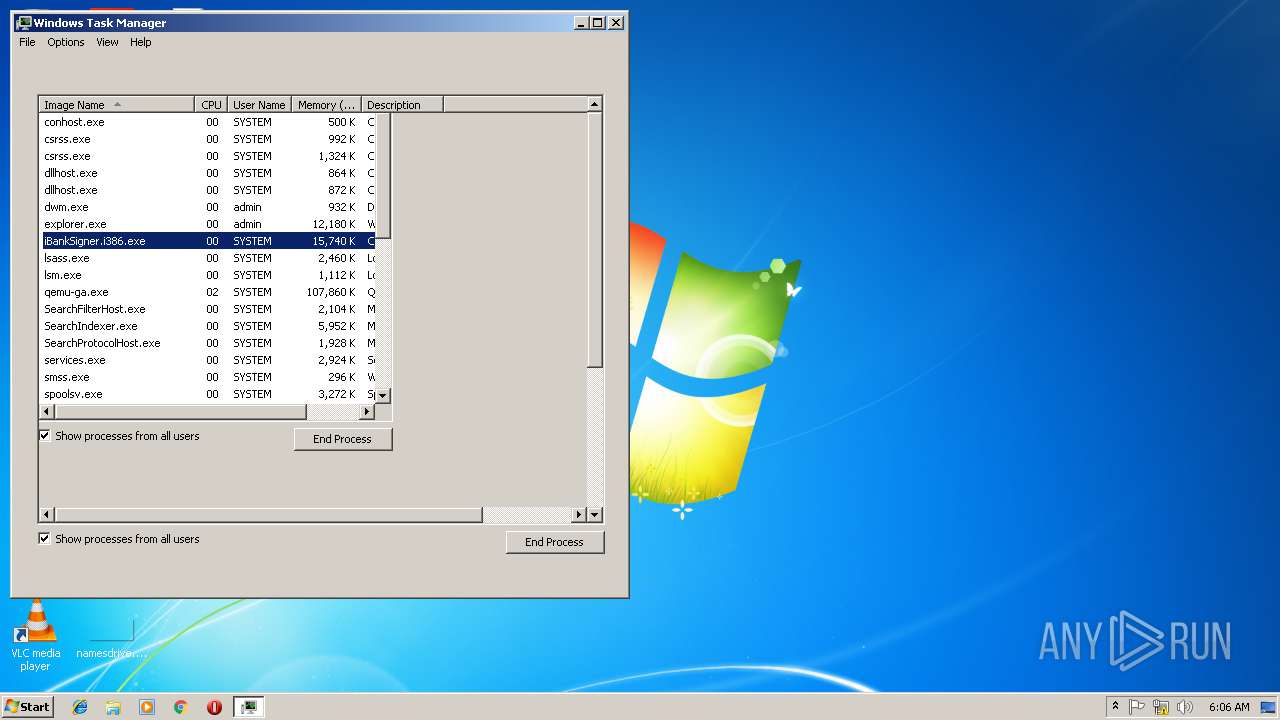Viewport: 1280px width, 720px height.
Task: Maximize the Task Manager window
Action: click(x=598, y=22)
